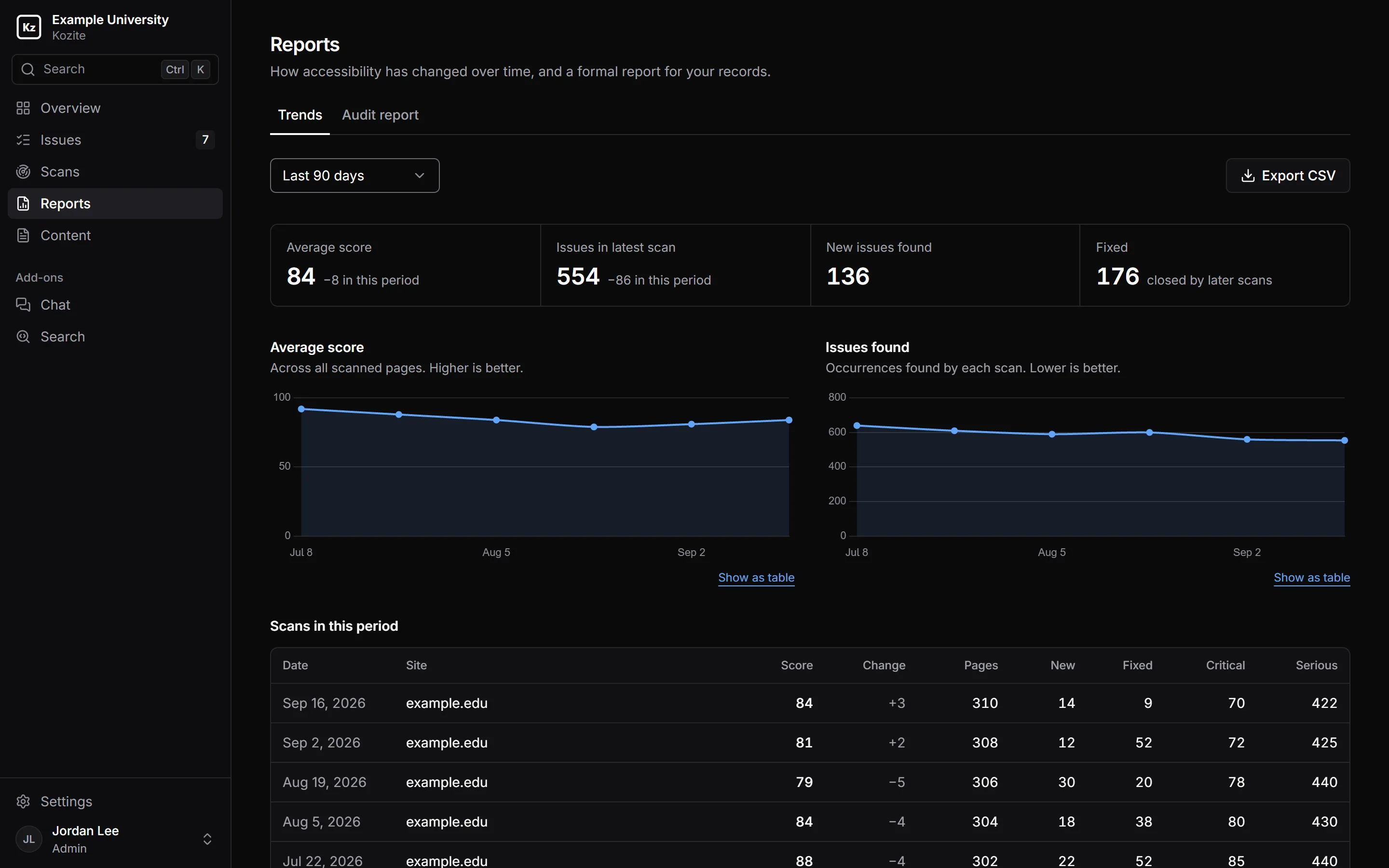Image resolution: width=1389 pixels, height=868 pixels.
Task: Expand the Jordan Lee account switcher chevrons
Action: tap(207, 839)
